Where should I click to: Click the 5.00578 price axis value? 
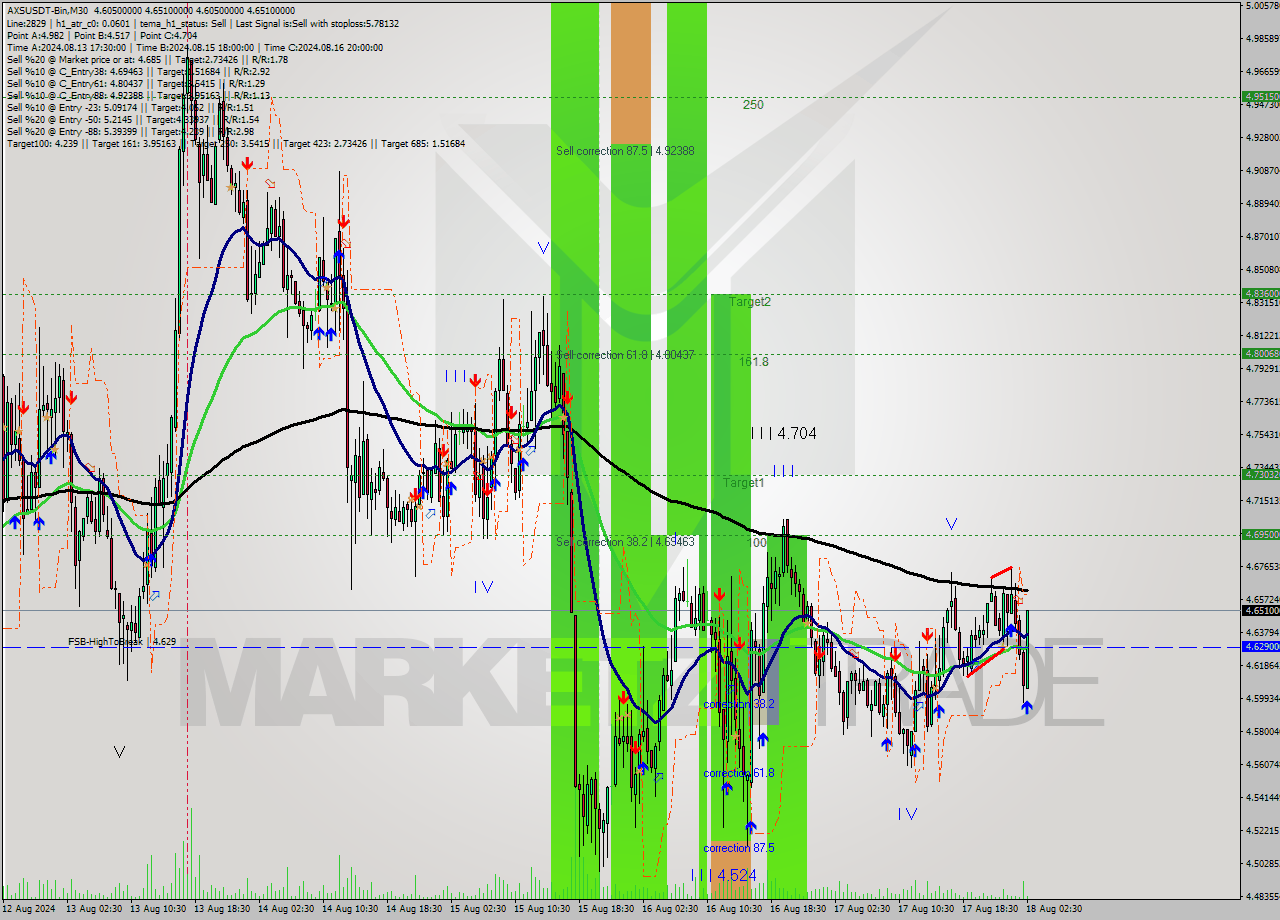pos(1262,6)
